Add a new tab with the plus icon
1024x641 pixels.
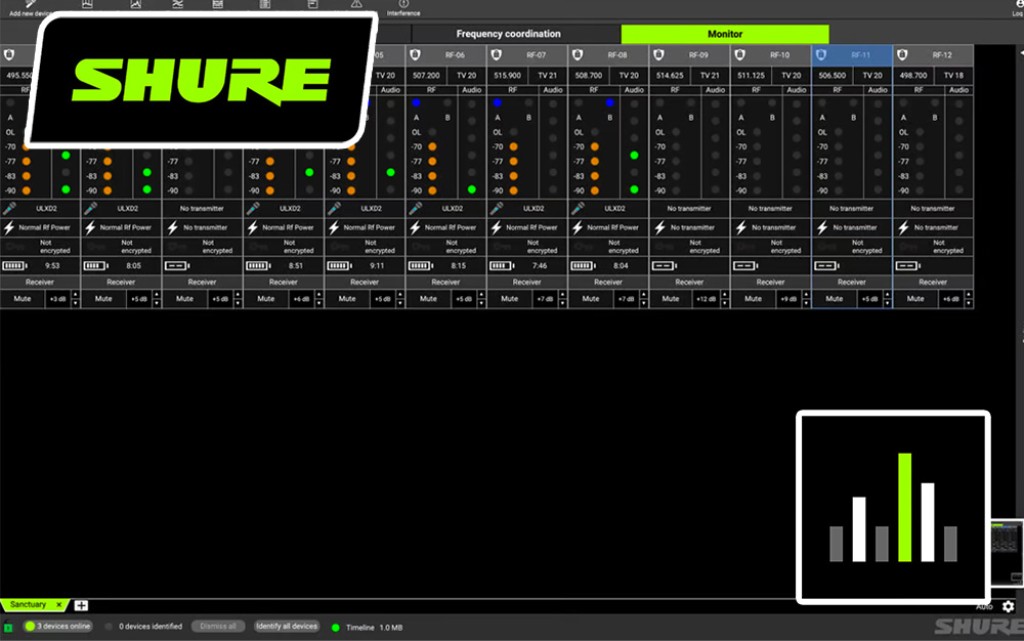point(81,606)
